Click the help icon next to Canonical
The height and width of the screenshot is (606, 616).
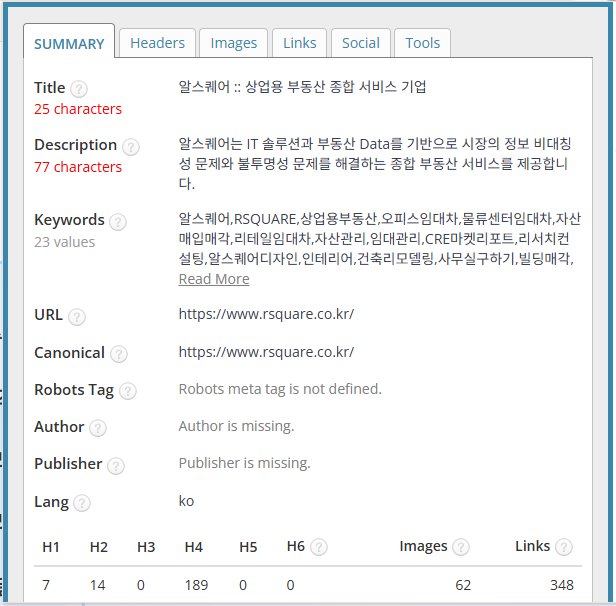tap(119, 354)
